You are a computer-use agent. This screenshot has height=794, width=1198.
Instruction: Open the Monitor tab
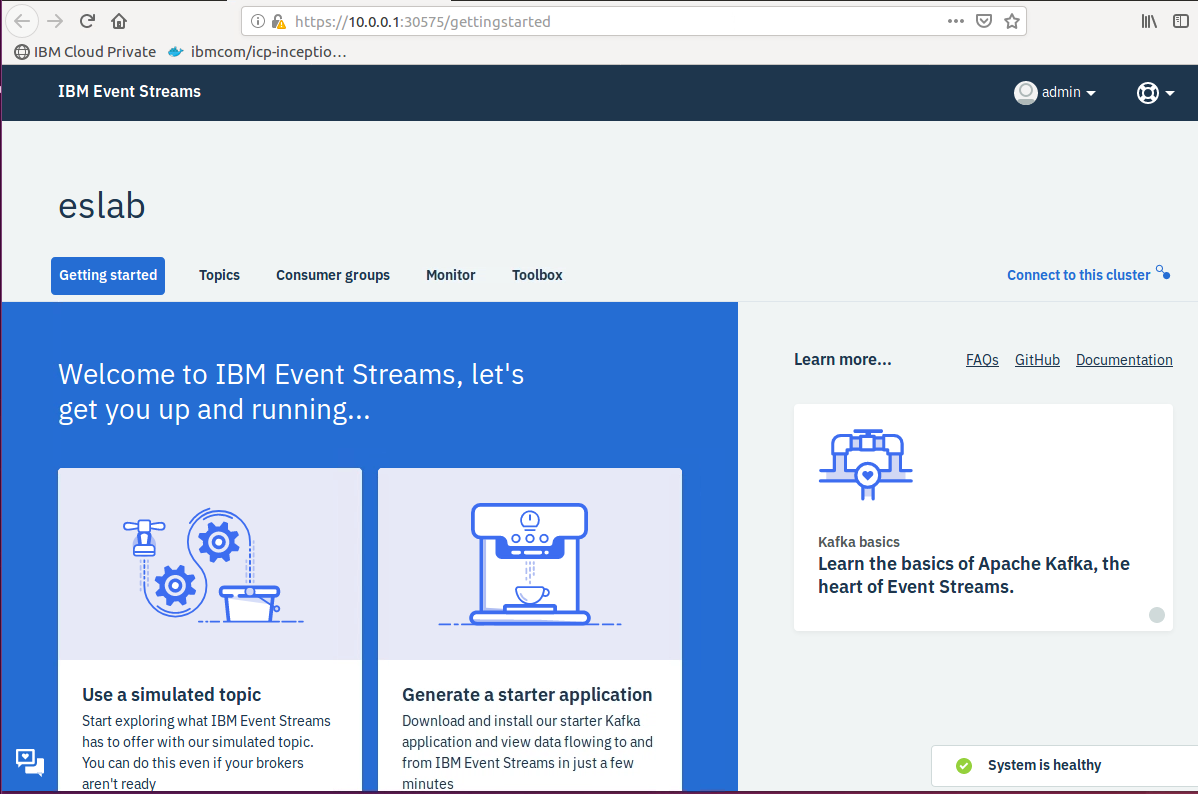coord(451,275)
